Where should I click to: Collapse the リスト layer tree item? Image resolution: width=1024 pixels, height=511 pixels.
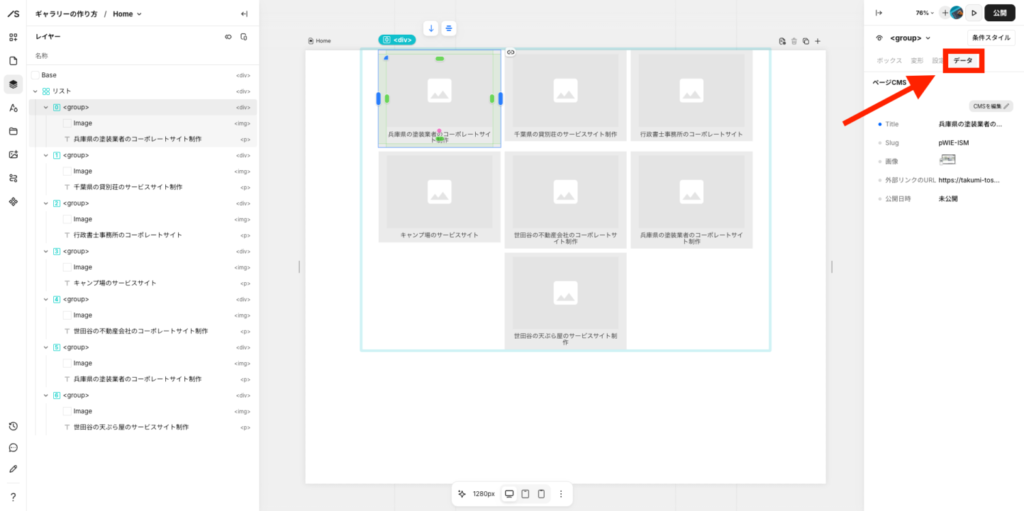coord(35,91)
